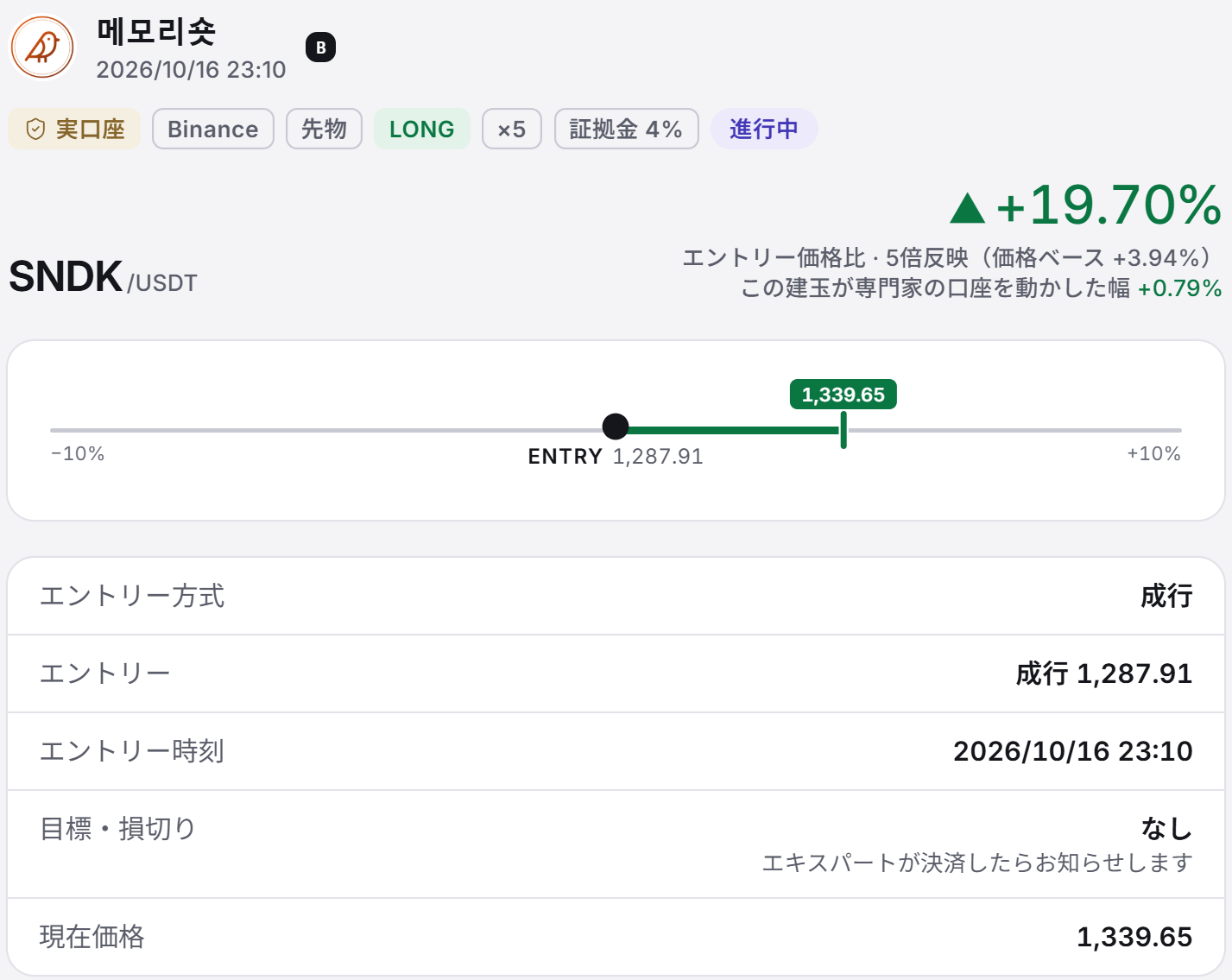The height and width of the screenshot is (980, 1232).
Task: Click the エキスパートが決済したらお知らせします note
Action: 977,862
